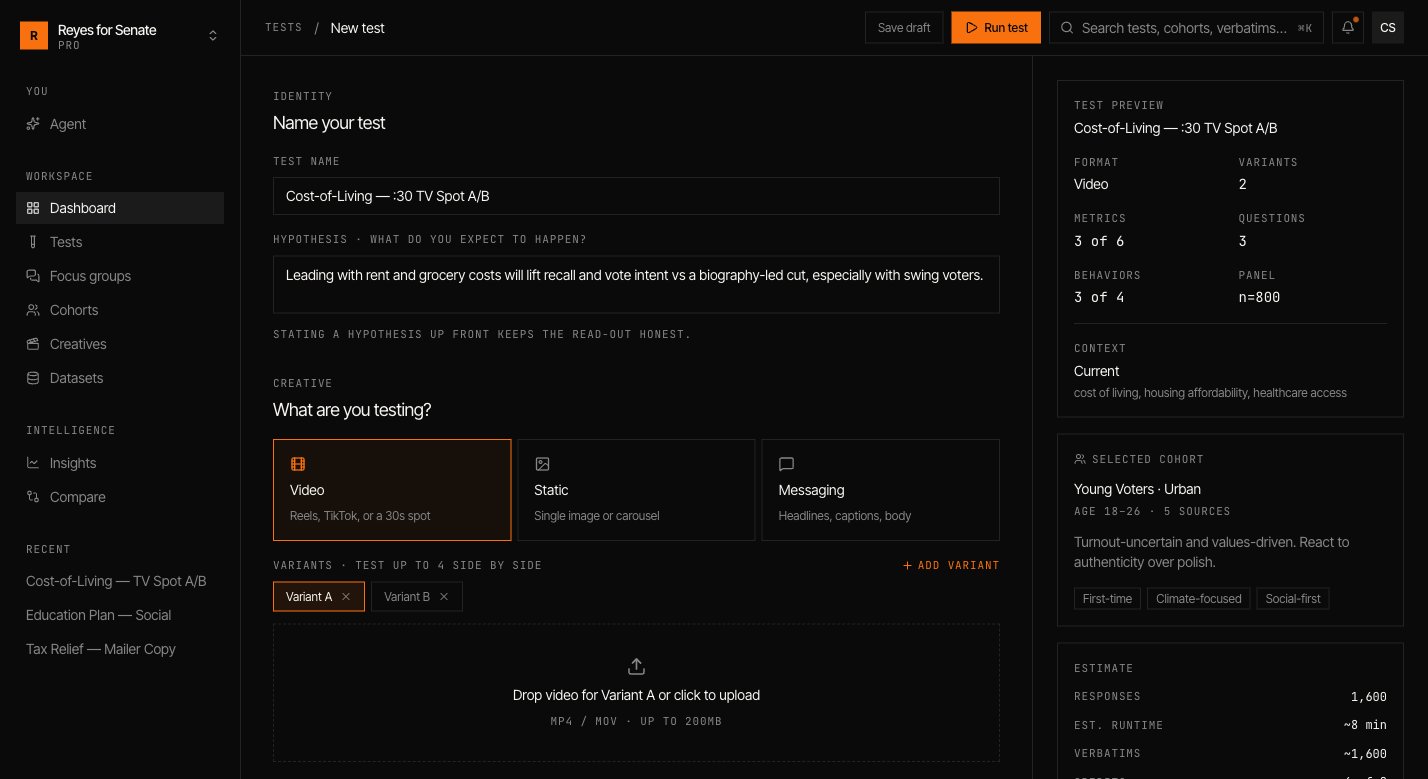The height and width of the screenshot is (779, 1428).
Task: Click into the Hypothesis text area
Action: coord(636,284)
